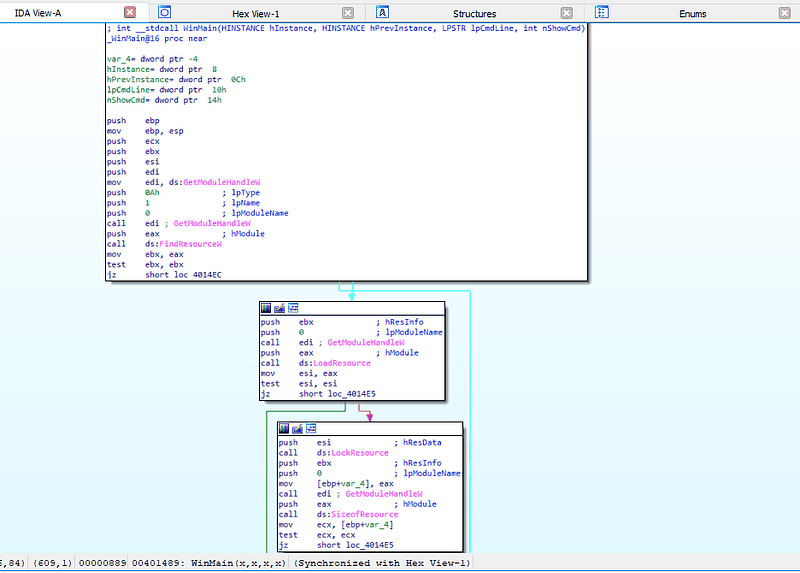Click the hResData comment

click(422, 442)
